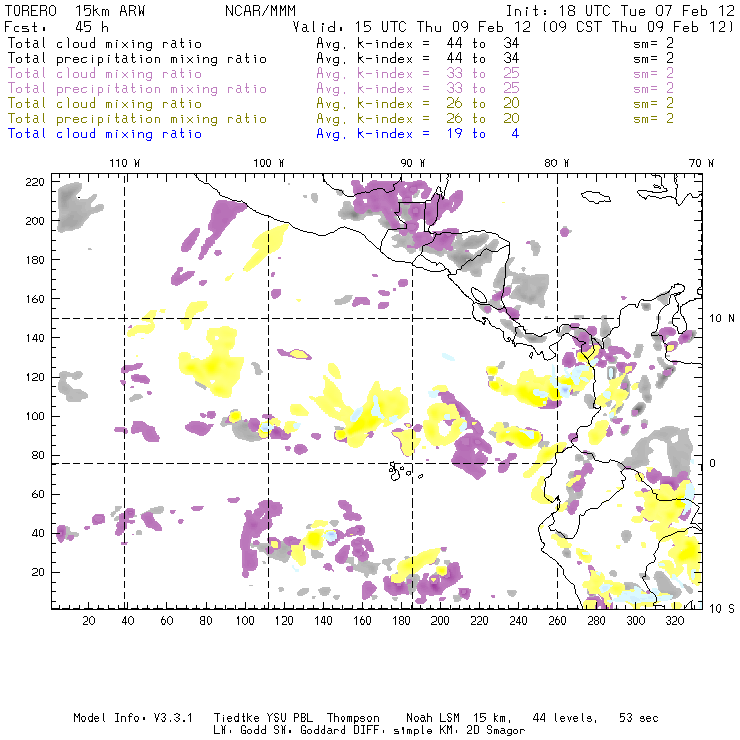
Task: Click the "260" tick label on bottom axis
Action: (x=557, y=621)
